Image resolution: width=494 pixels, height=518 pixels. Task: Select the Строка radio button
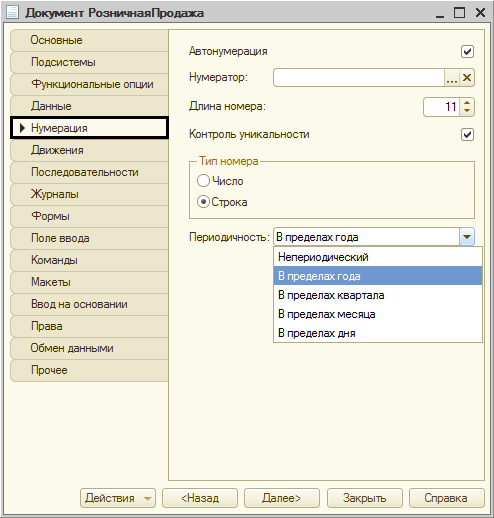[203, 202]
